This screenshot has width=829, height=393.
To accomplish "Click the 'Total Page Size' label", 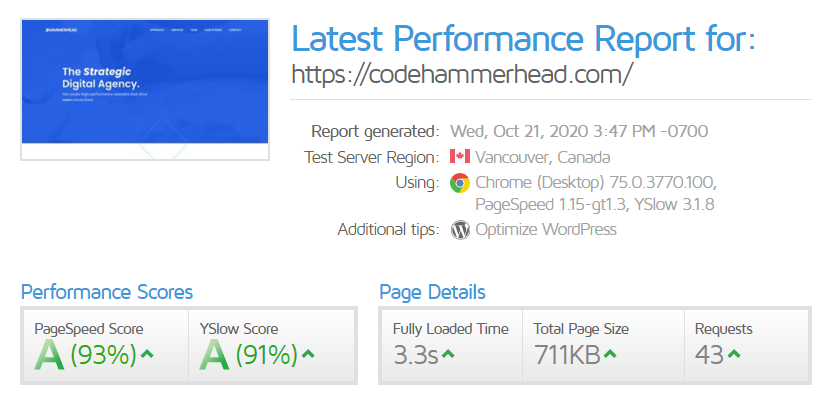I will [x=581, y=329].
